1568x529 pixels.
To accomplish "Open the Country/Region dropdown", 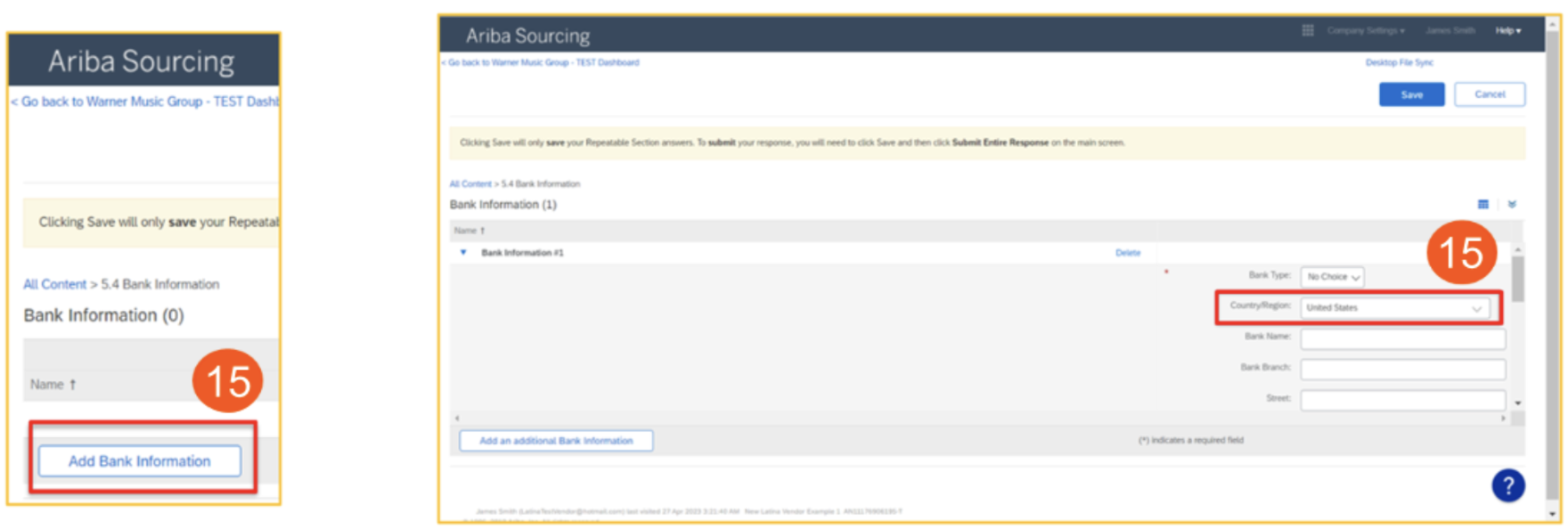I will click(x=1394, y=307).
